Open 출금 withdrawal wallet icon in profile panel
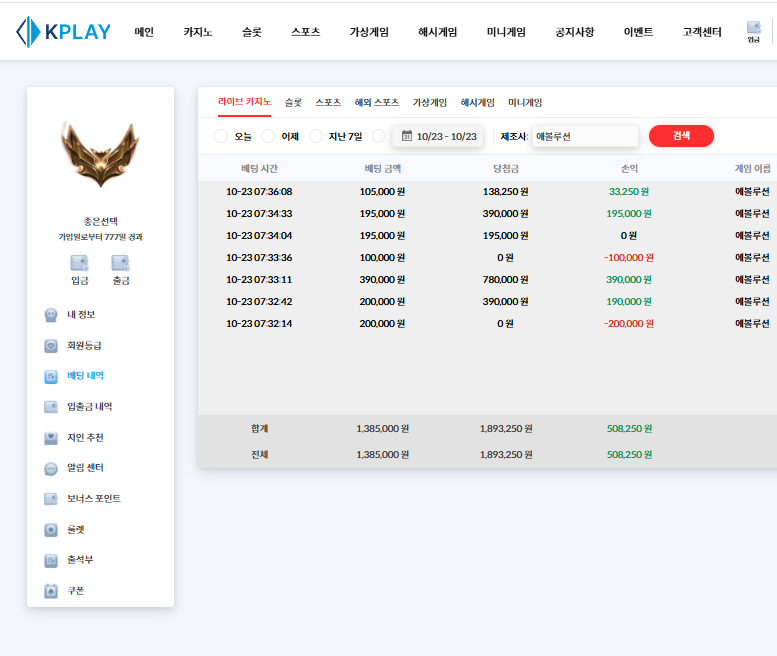The width and height of the screenshot is (777, 656). [120, 264]
